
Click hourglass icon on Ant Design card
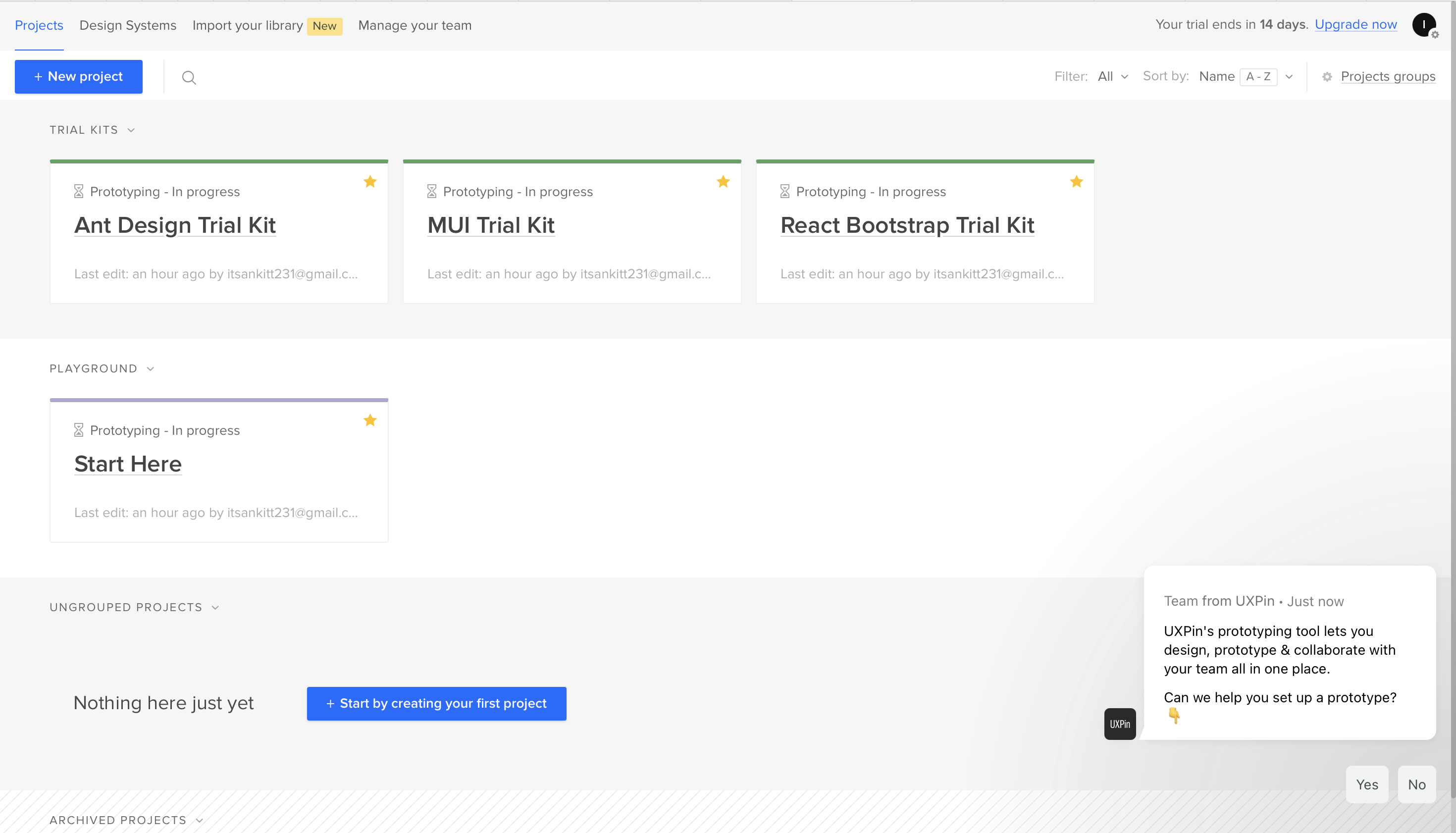(79, 192)
